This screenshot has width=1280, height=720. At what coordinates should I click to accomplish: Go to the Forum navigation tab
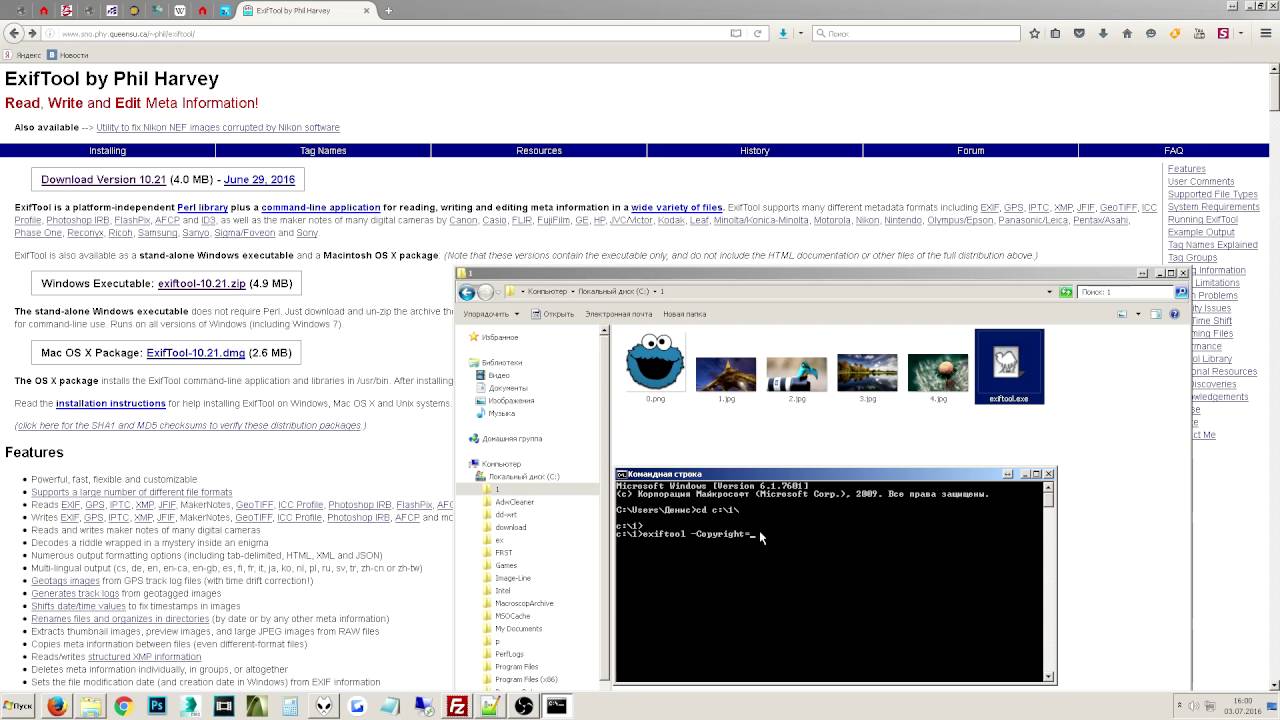(970, 150)
